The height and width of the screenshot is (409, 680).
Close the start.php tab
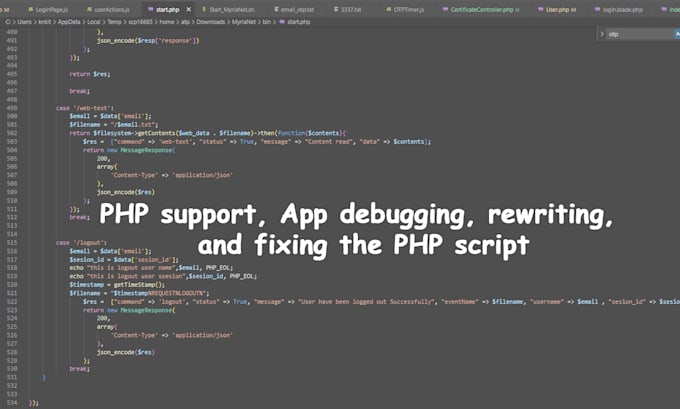(x=189, y=10)
